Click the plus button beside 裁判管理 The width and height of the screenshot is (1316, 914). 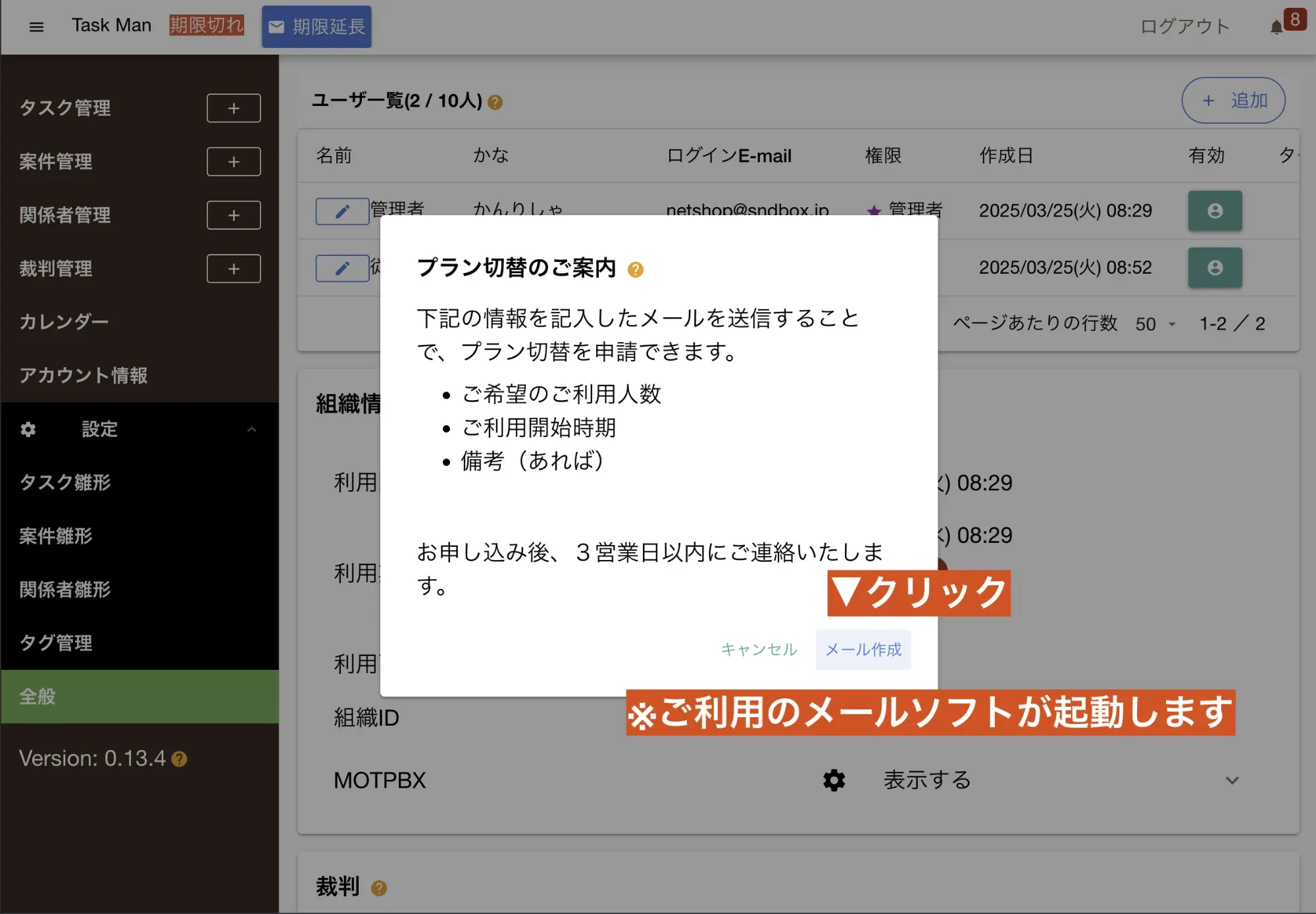click(x=234, y=268)
